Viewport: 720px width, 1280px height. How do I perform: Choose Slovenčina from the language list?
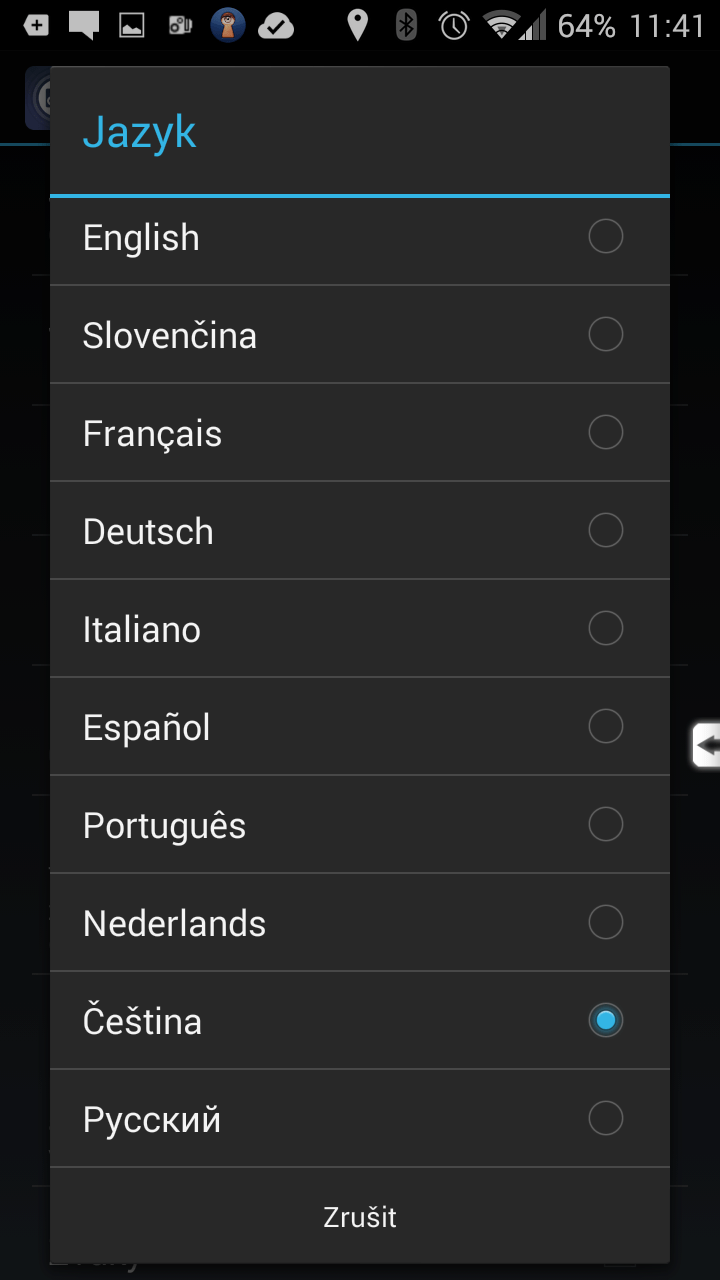click(170, 335)
